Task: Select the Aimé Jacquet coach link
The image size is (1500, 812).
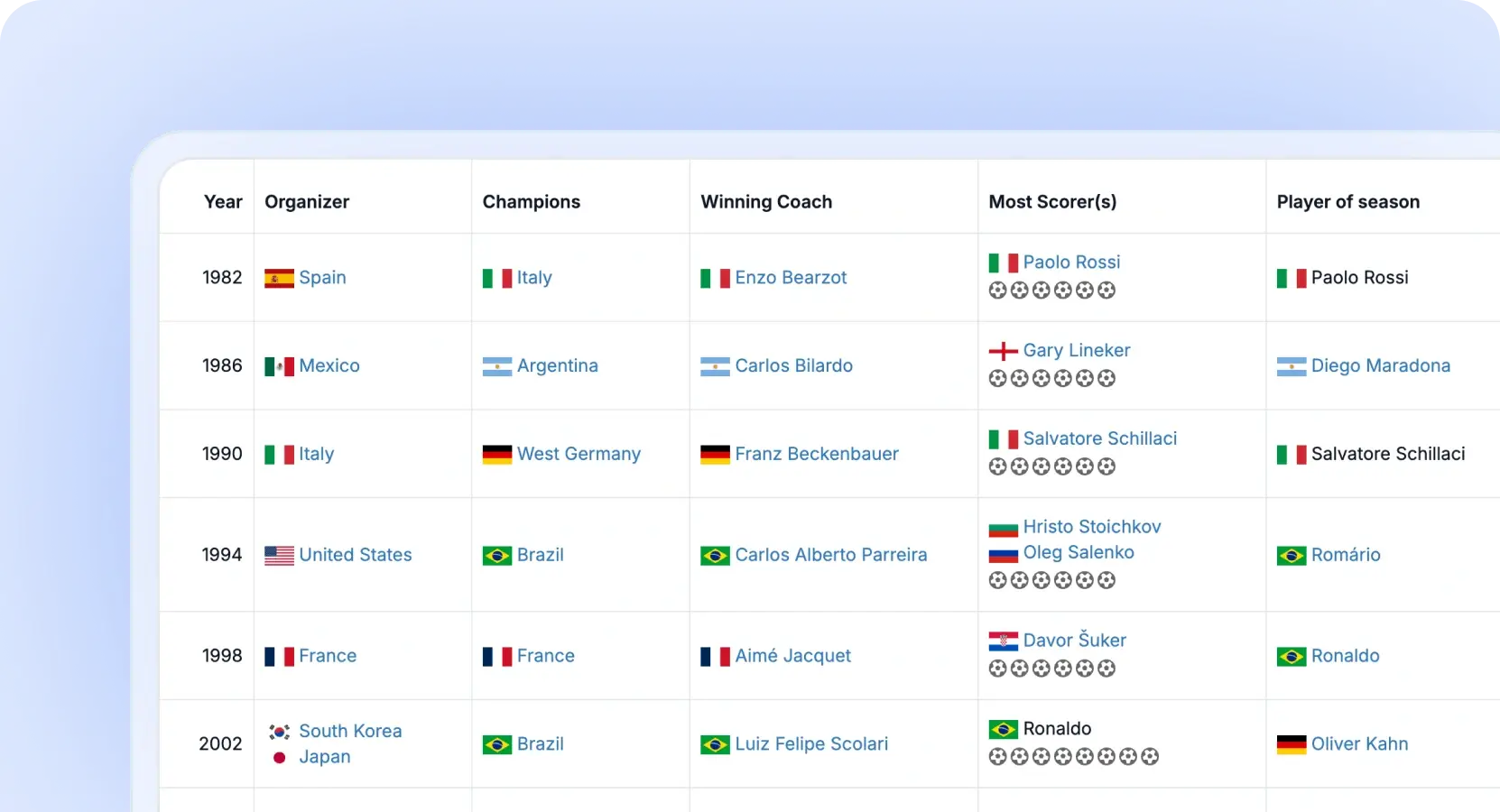Action: click(x=792, y=657)
